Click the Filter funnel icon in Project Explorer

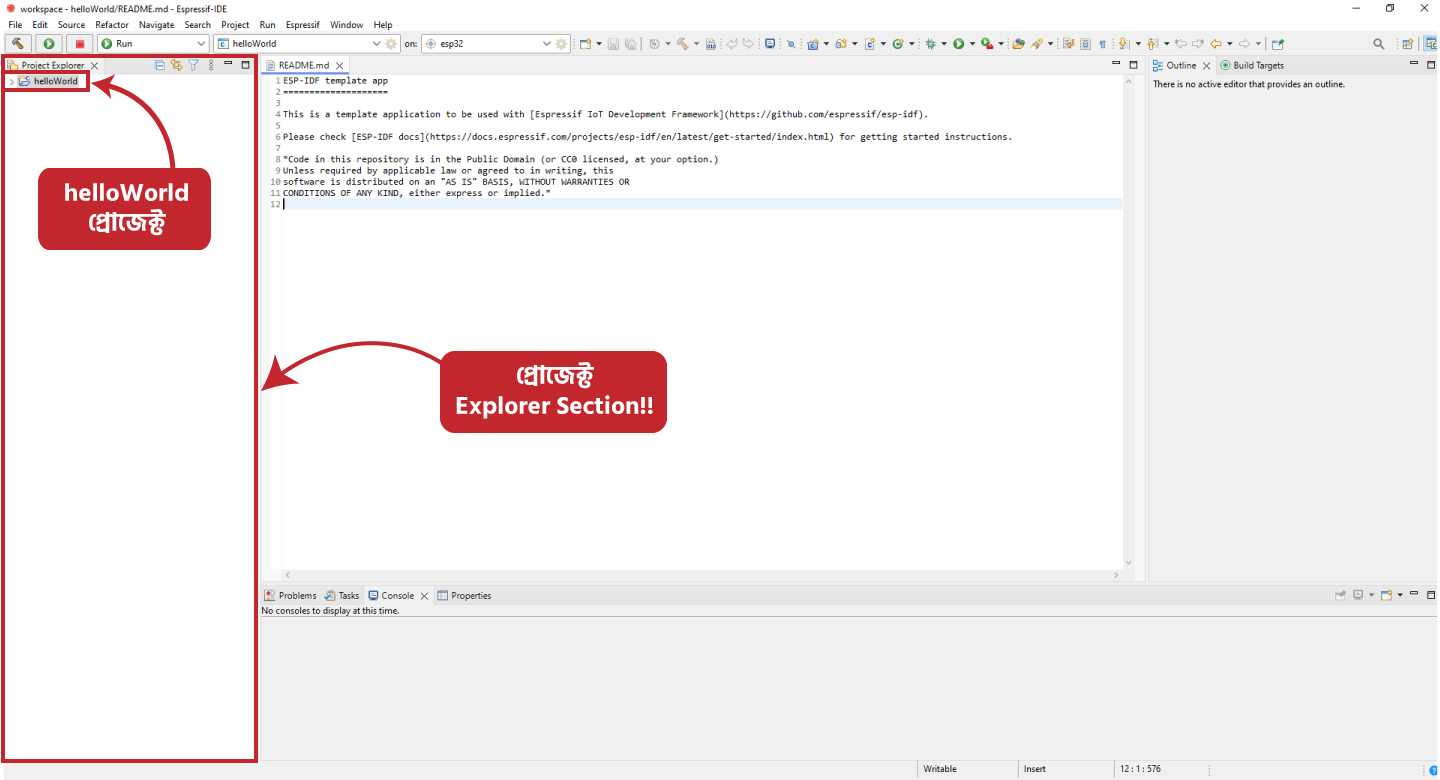tap(194, 65)
